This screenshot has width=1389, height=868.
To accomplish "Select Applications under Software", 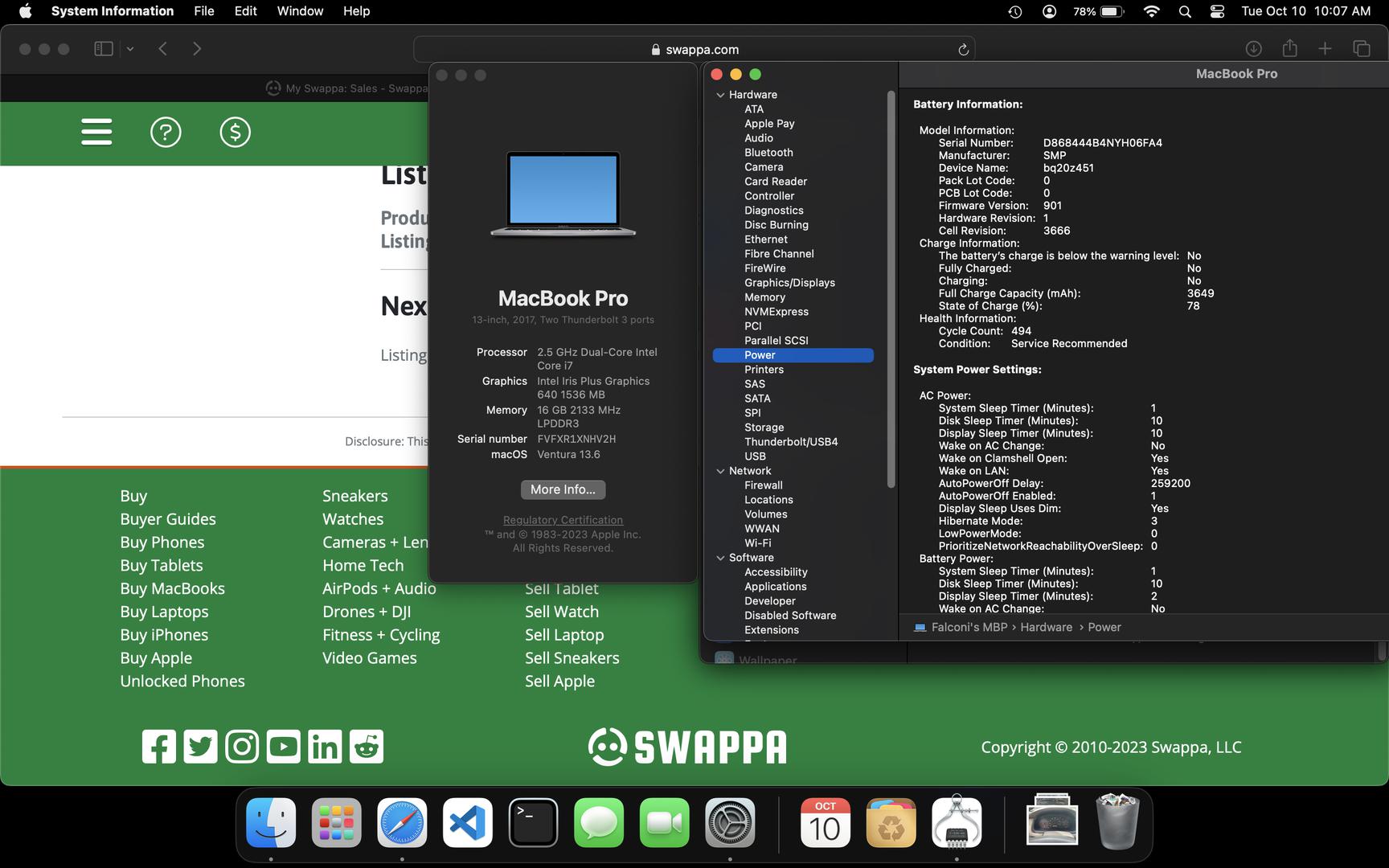I will coord(775,587).
